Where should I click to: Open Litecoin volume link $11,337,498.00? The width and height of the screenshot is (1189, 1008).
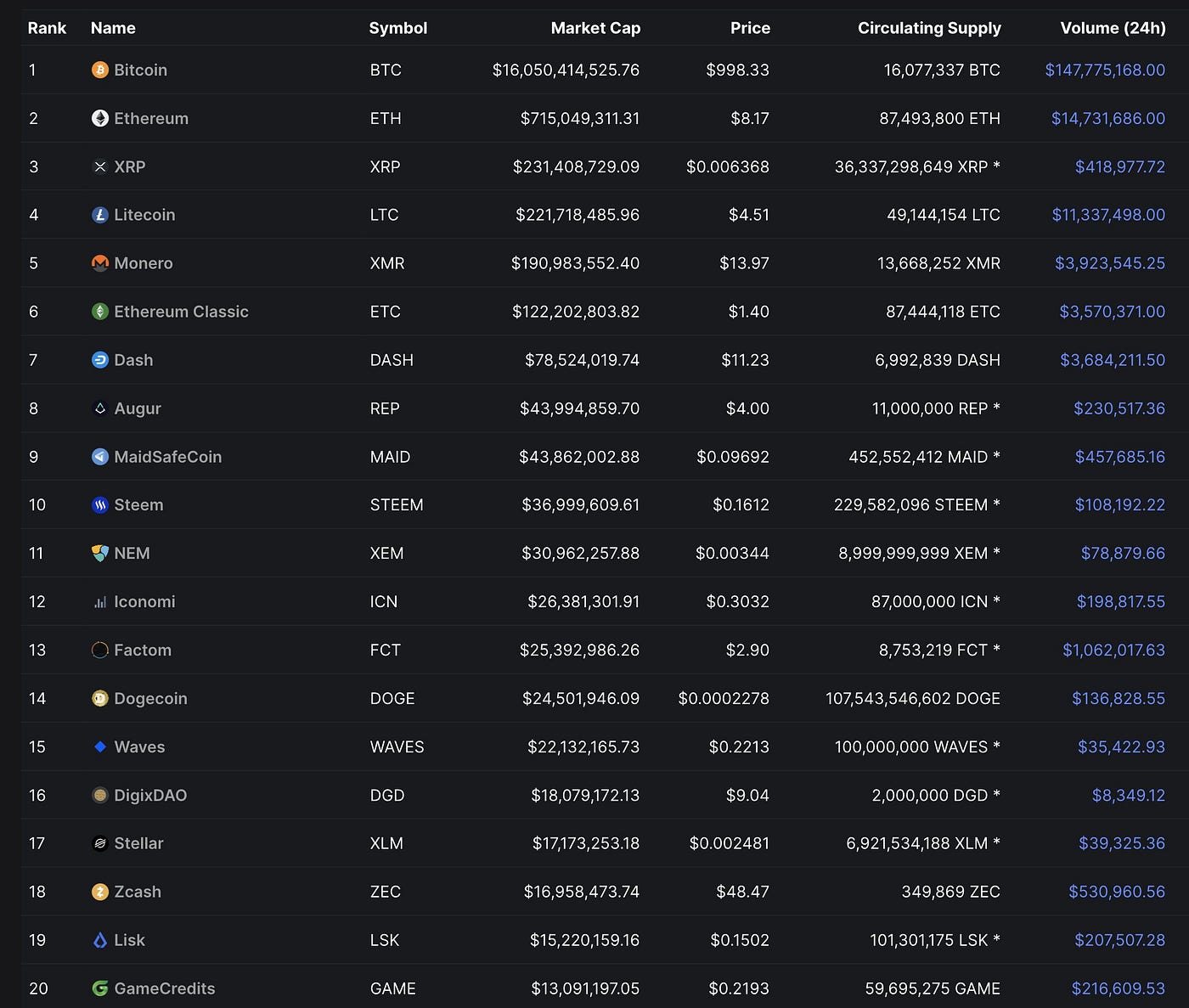click(x=1108, y=215)
